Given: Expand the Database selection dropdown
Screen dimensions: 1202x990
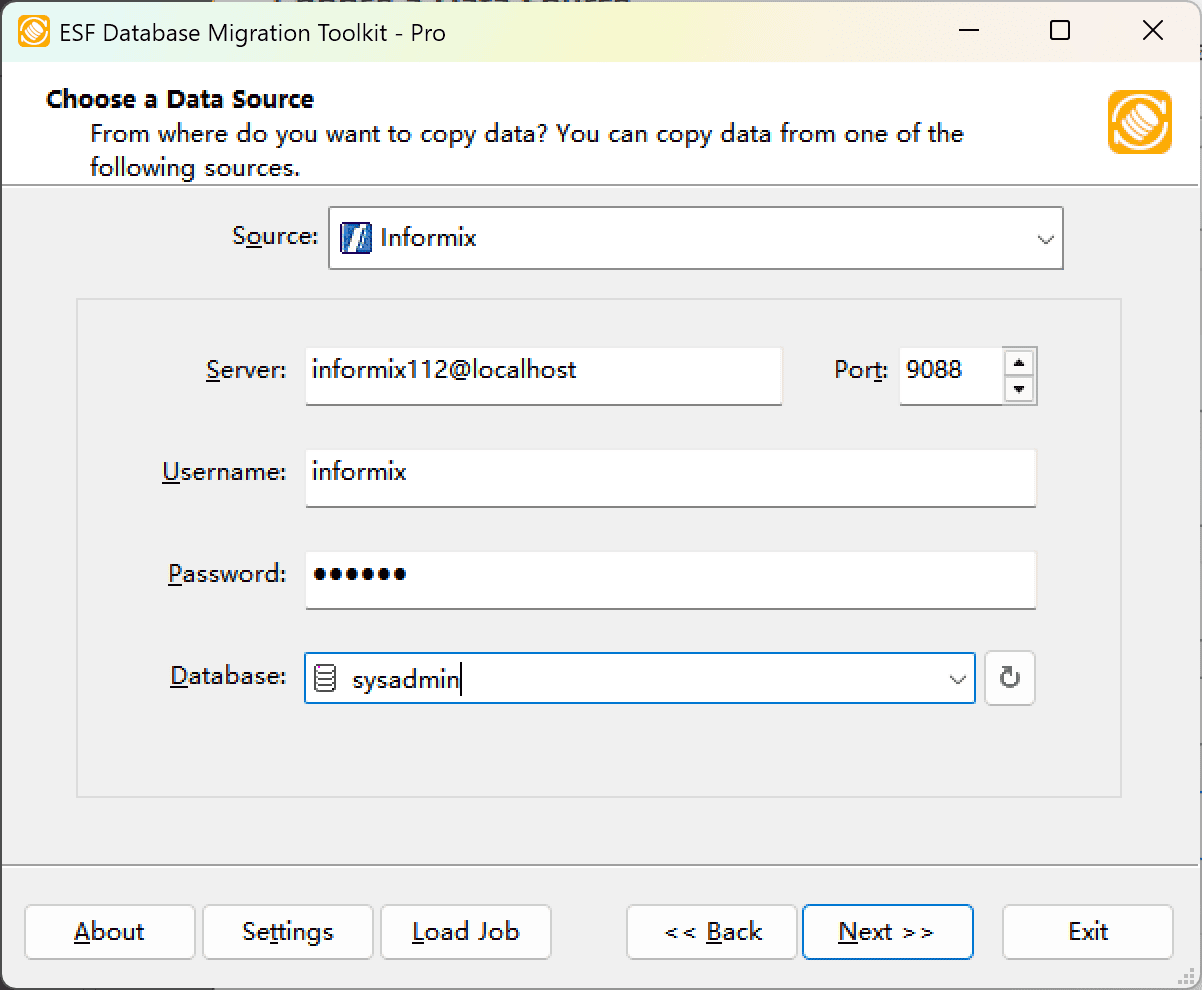Looking at the screenshot, I should (957, 678).
